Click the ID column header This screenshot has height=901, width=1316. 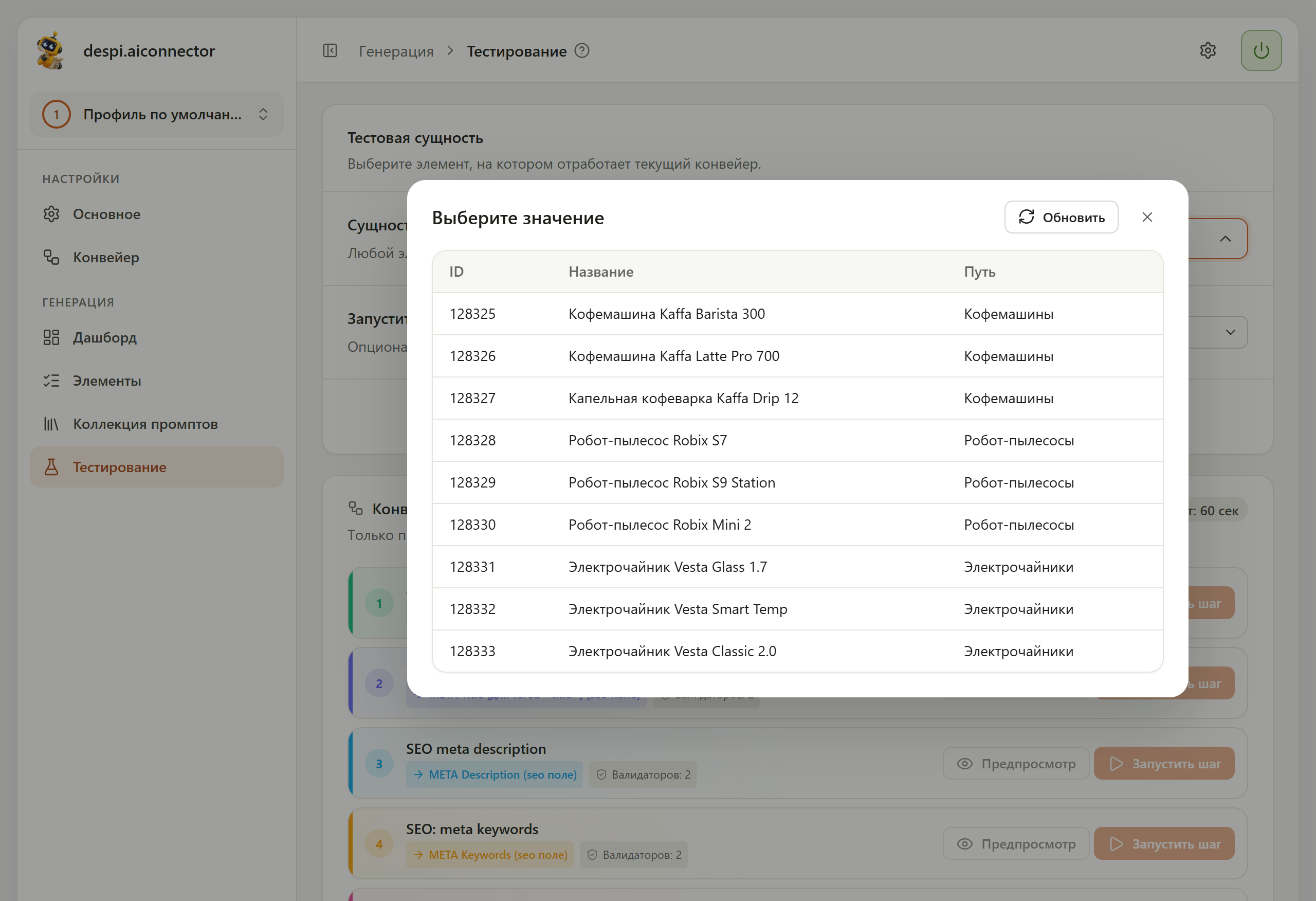coord(456,272)
